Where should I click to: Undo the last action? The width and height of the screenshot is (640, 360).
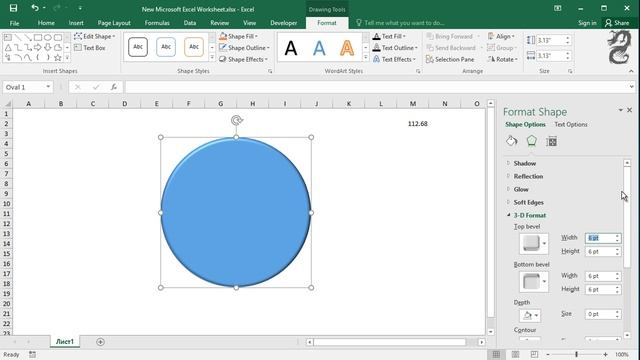click(35, 8)
